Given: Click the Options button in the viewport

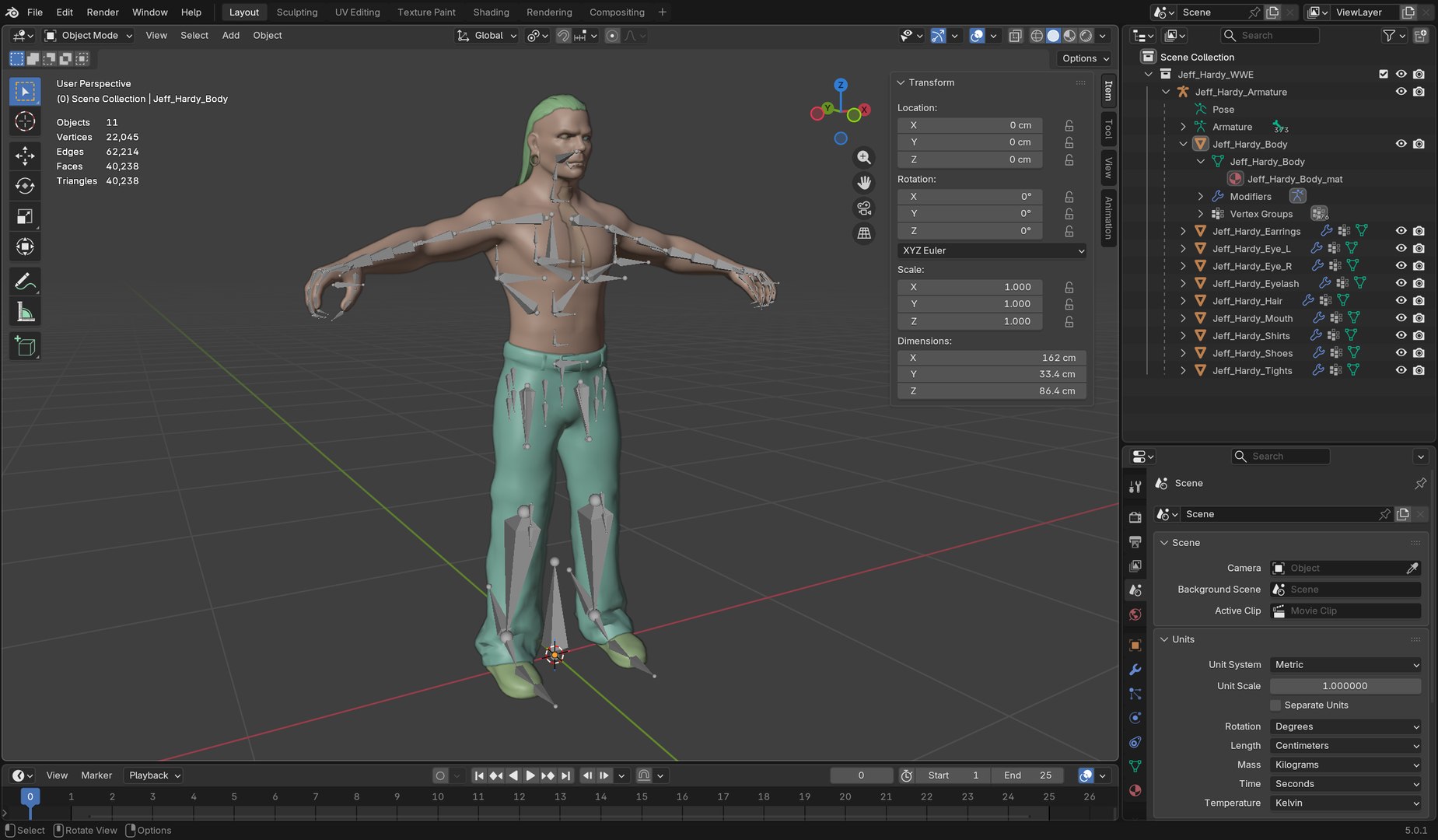Looking at the screenshot, I should (1085, 58).
